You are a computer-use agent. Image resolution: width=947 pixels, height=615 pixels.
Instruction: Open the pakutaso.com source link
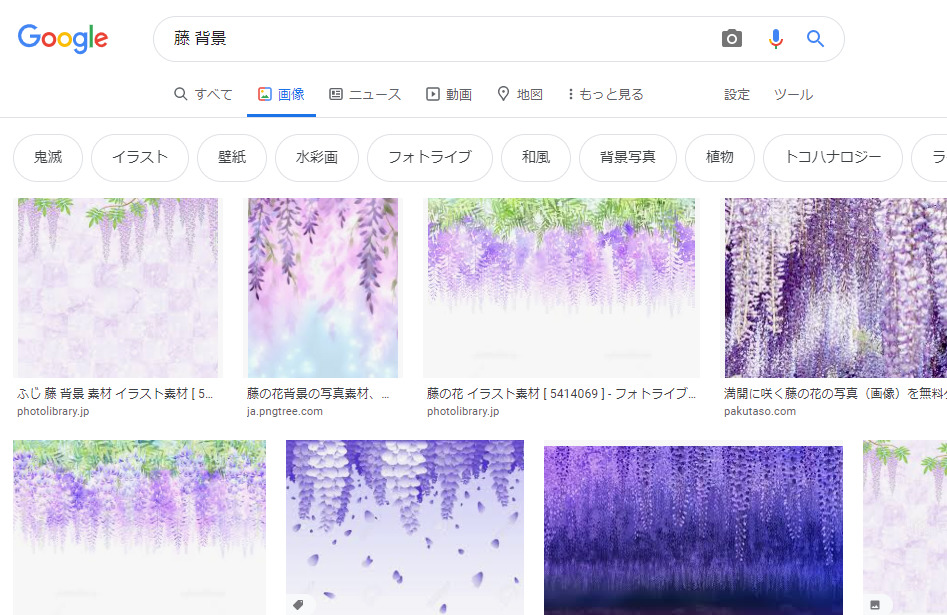pos(760,411)
